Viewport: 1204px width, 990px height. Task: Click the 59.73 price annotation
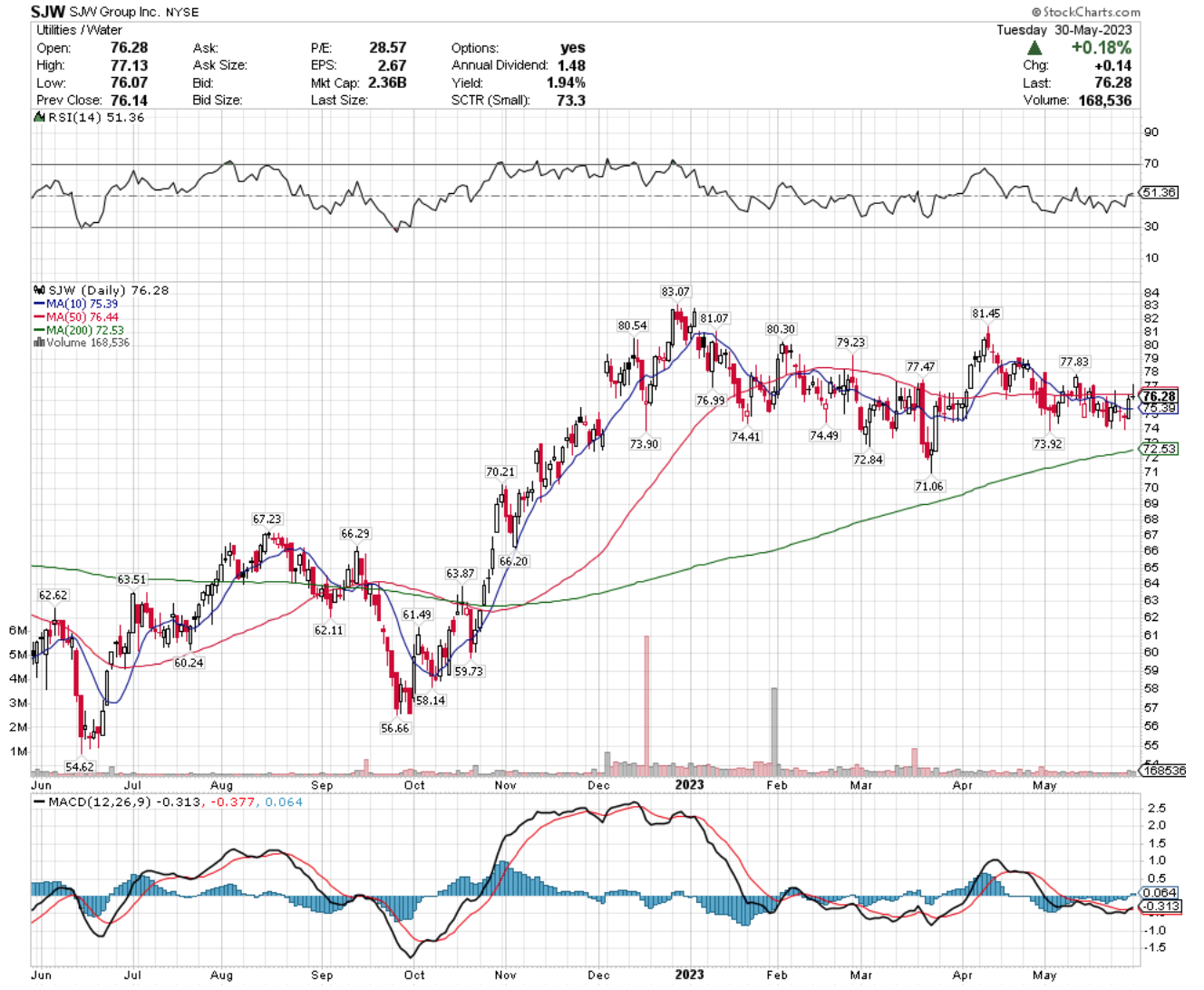[x=469, y=672]
